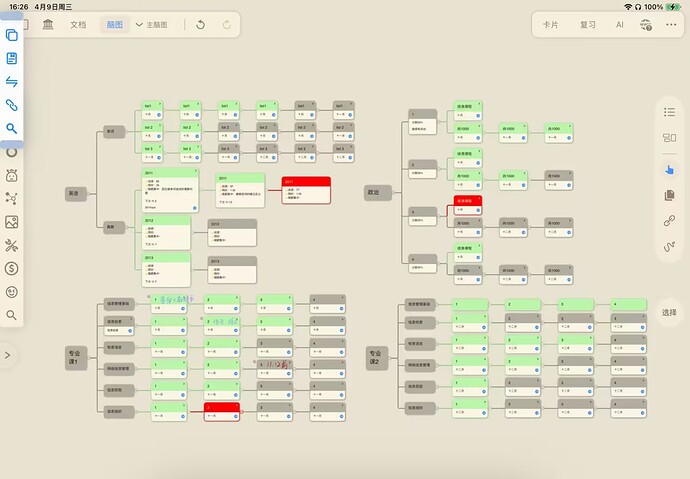Screen dimensions: 690x479
Task: Click the duplicate pages icon on the right toolbar
Action: (669, 195)
